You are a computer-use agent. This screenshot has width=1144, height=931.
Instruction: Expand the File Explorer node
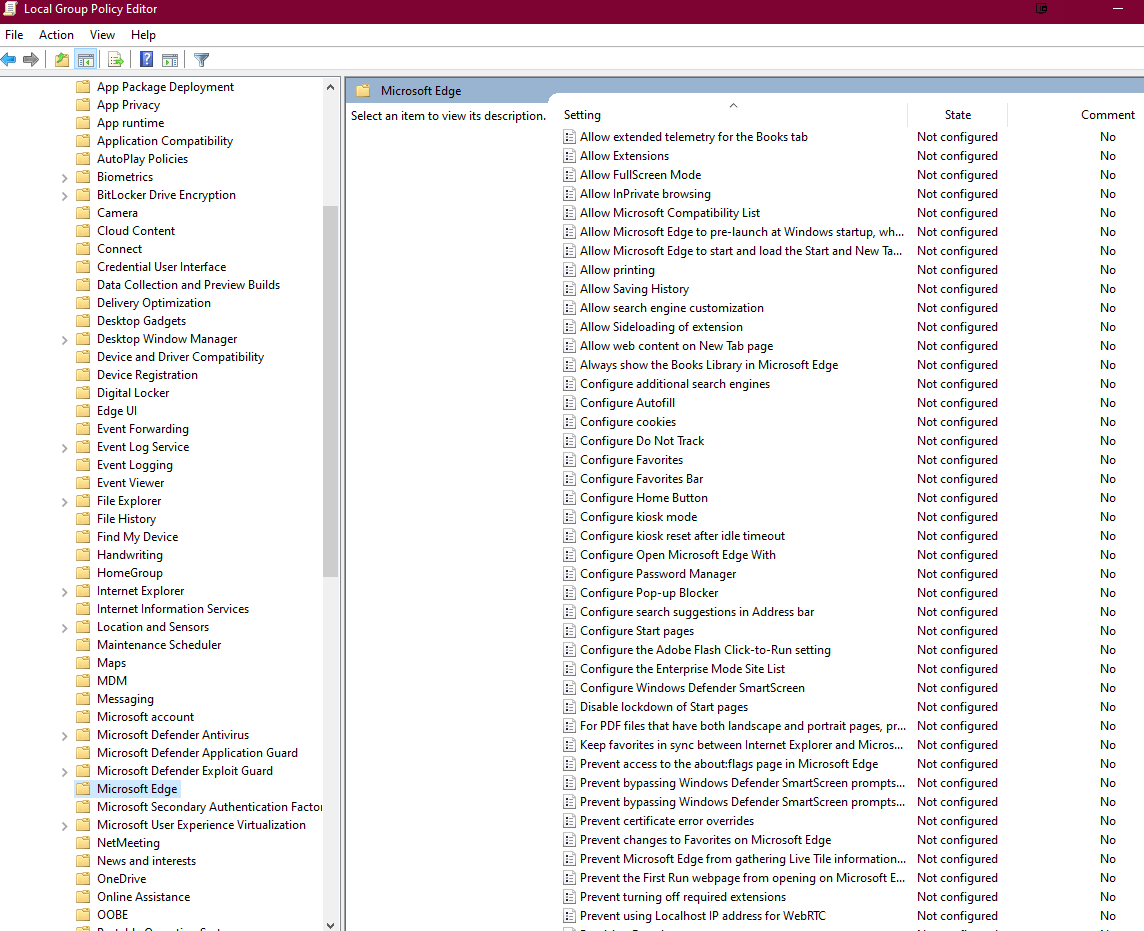coord(64,501)
